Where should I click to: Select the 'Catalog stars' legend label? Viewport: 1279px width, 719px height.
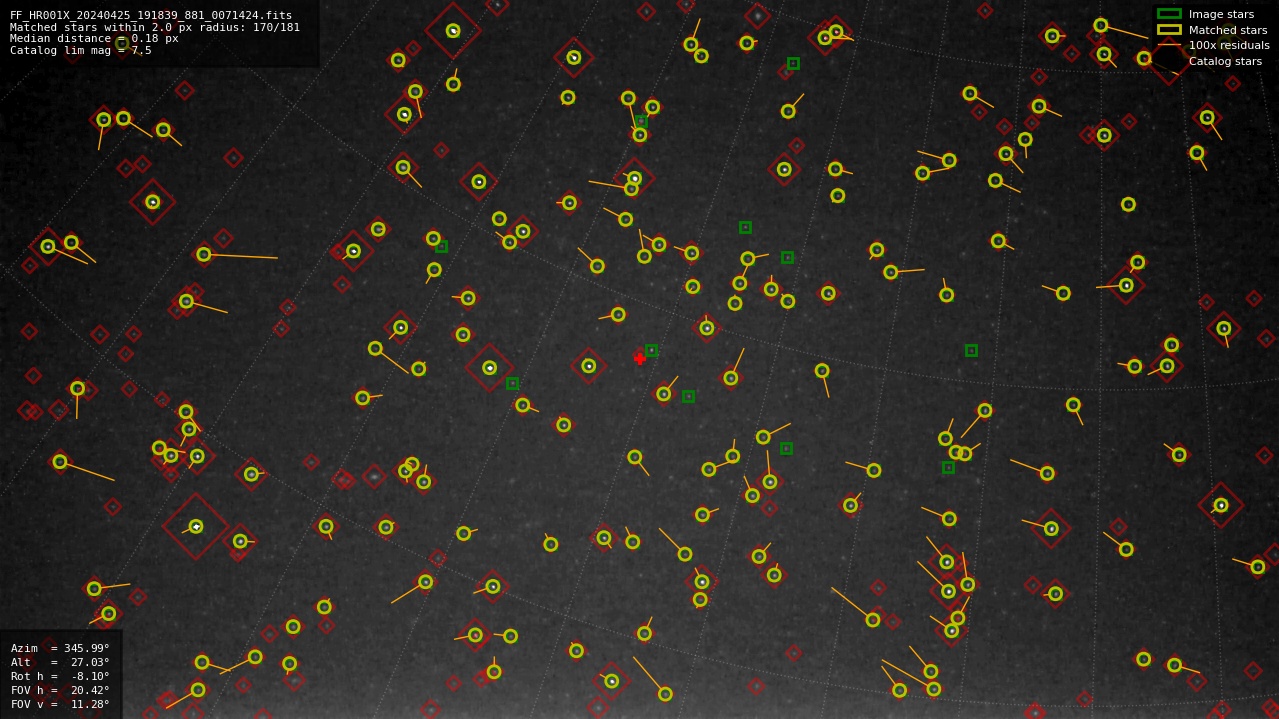pos(1225,62)
